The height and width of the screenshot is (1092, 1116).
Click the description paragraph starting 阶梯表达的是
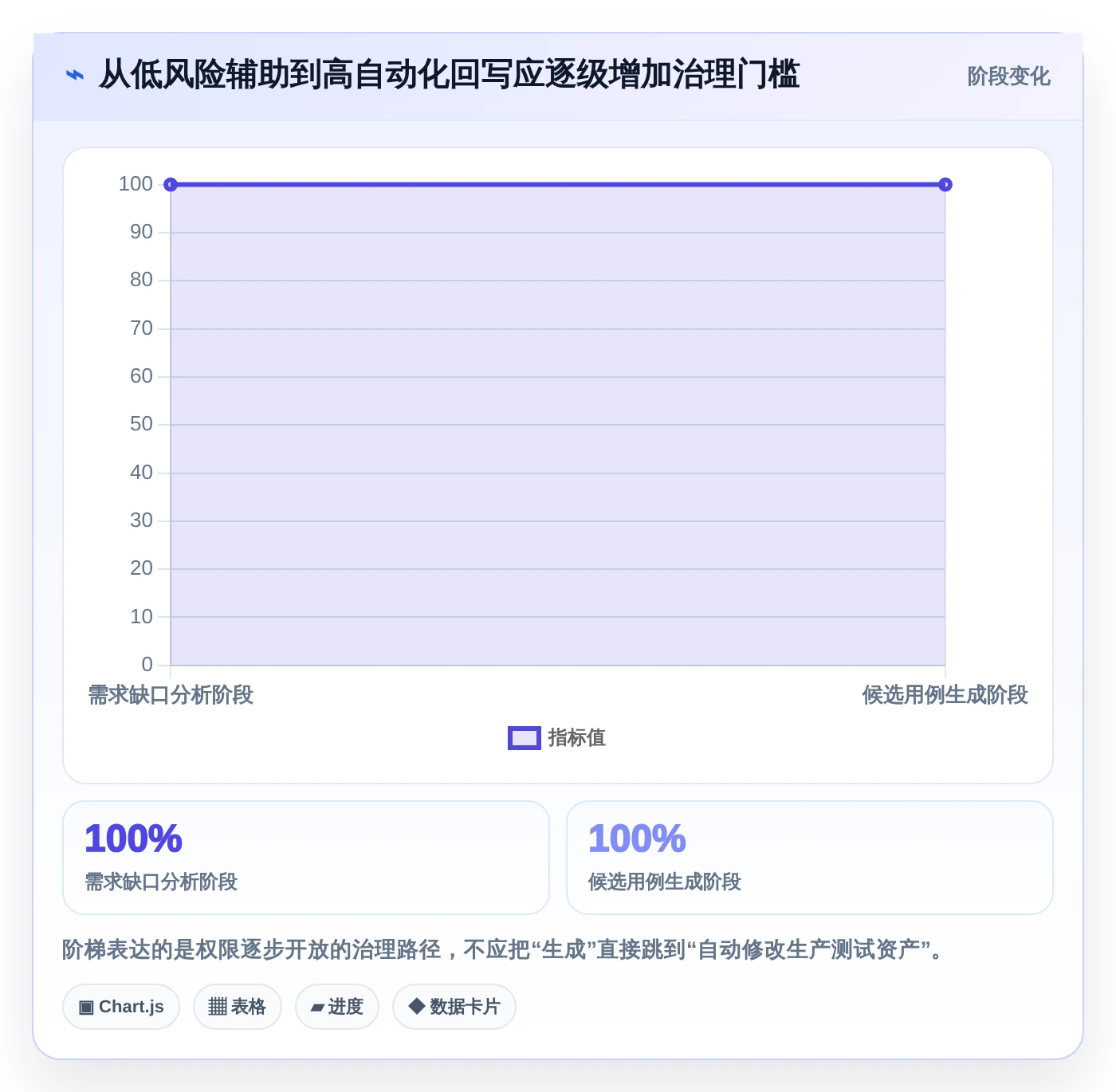click(502, 949)
